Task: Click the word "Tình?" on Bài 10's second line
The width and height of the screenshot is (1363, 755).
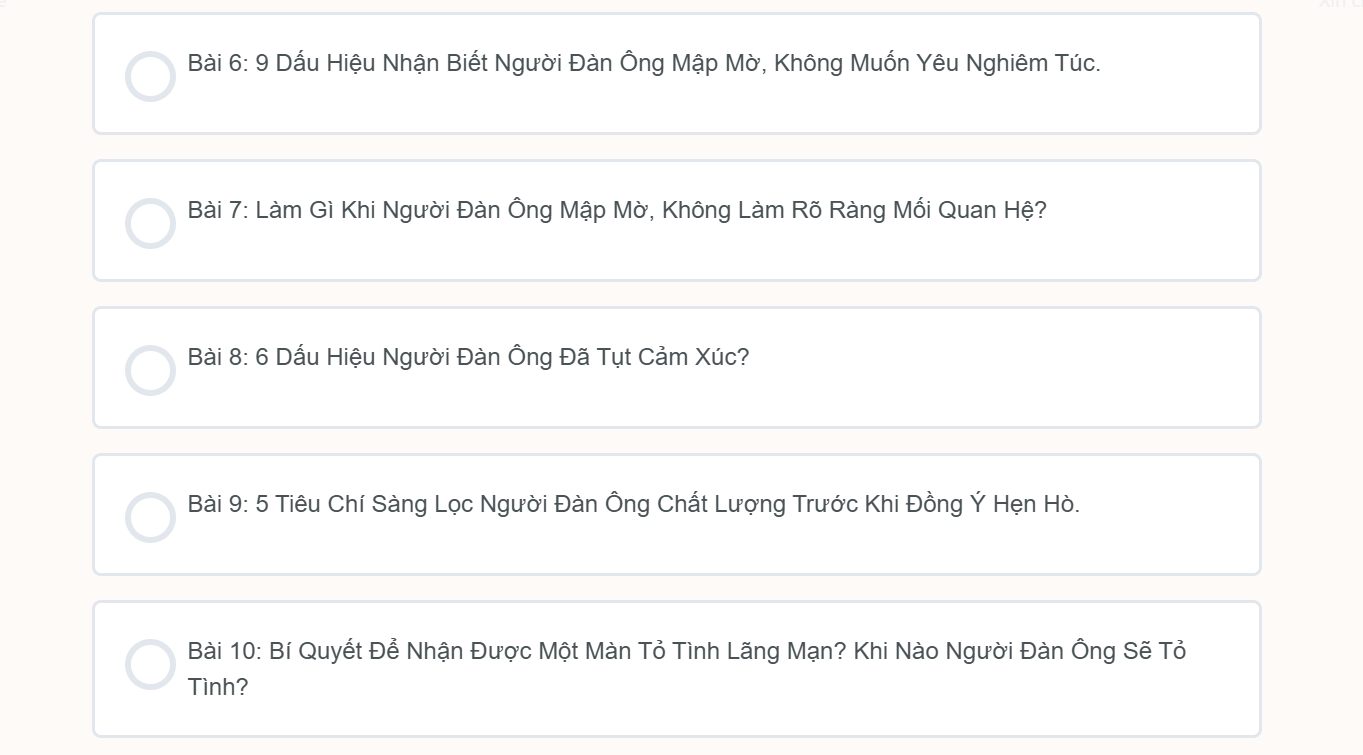Action: (218, 688)
